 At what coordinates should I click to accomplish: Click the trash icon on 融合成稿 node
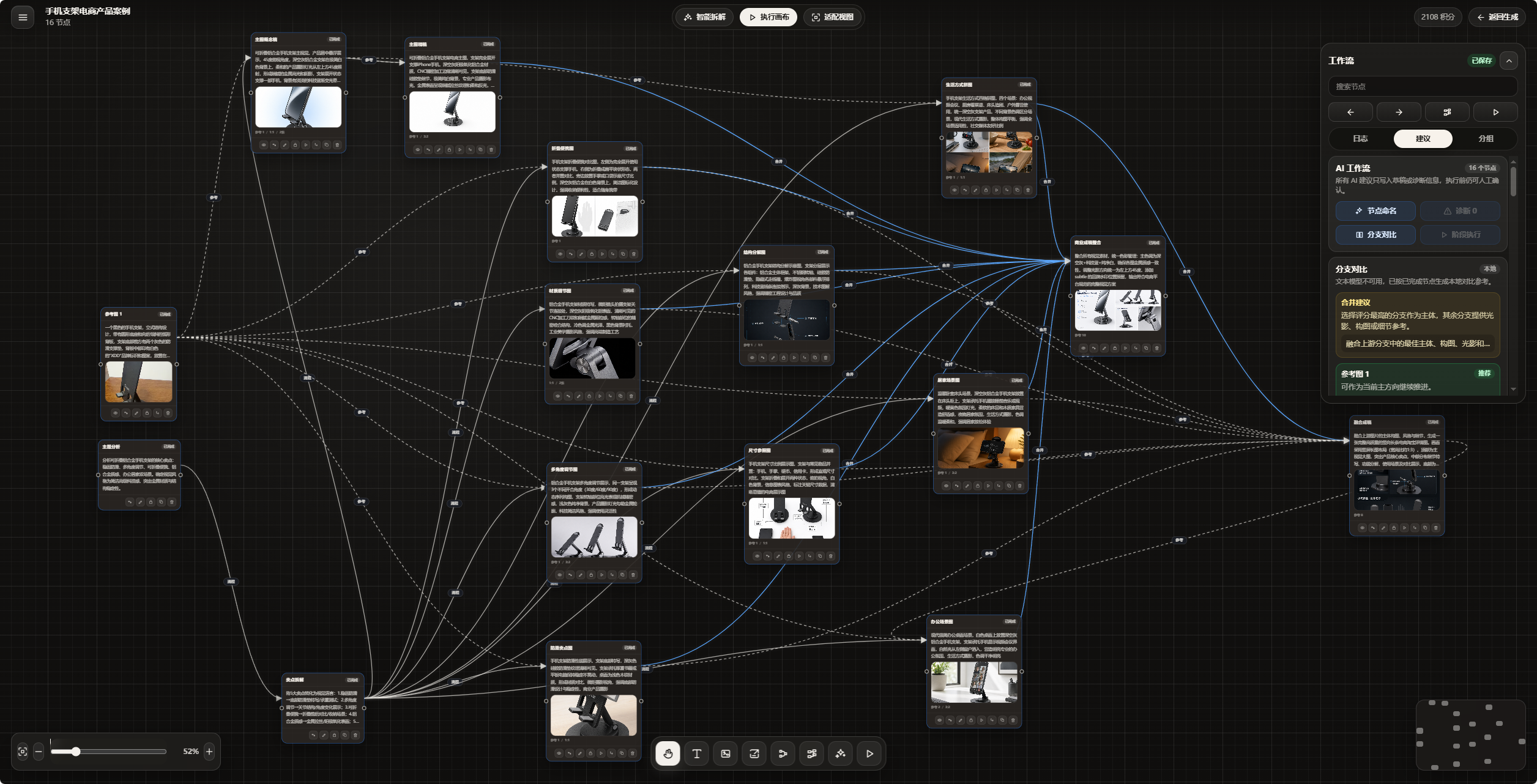[1435, 528]
